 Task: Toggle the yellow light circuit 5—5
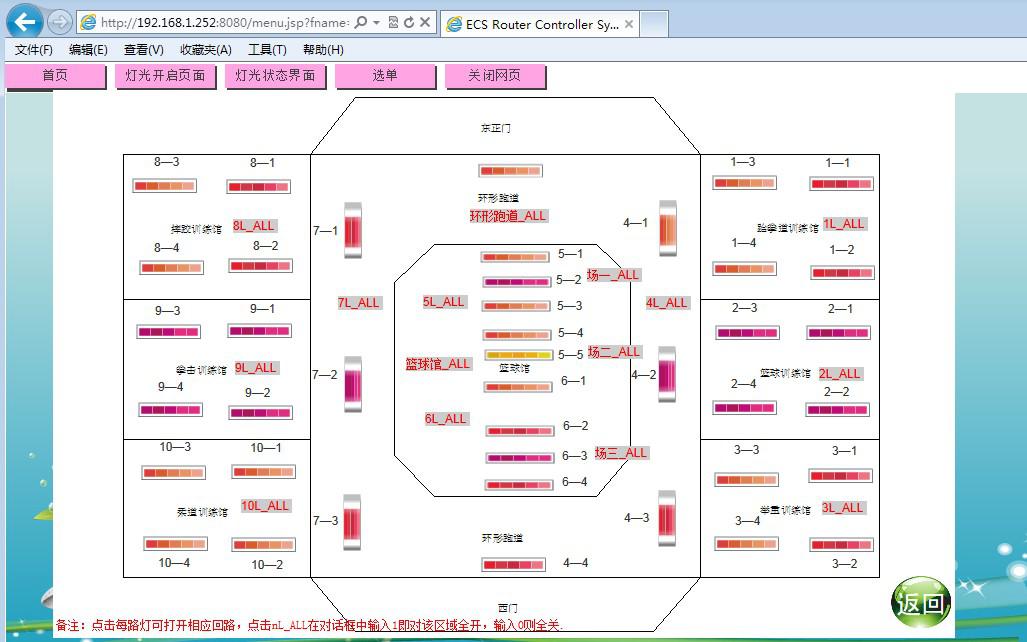[518, 355]
